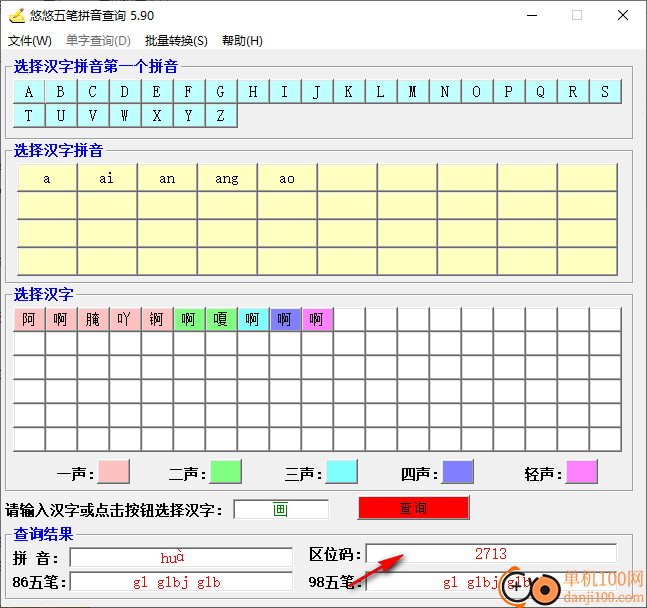Image resolution: width=647 pixels, height=608 pixels.
Task: Open the 帮助(H) menu
Action: click(x=242, y=40)
